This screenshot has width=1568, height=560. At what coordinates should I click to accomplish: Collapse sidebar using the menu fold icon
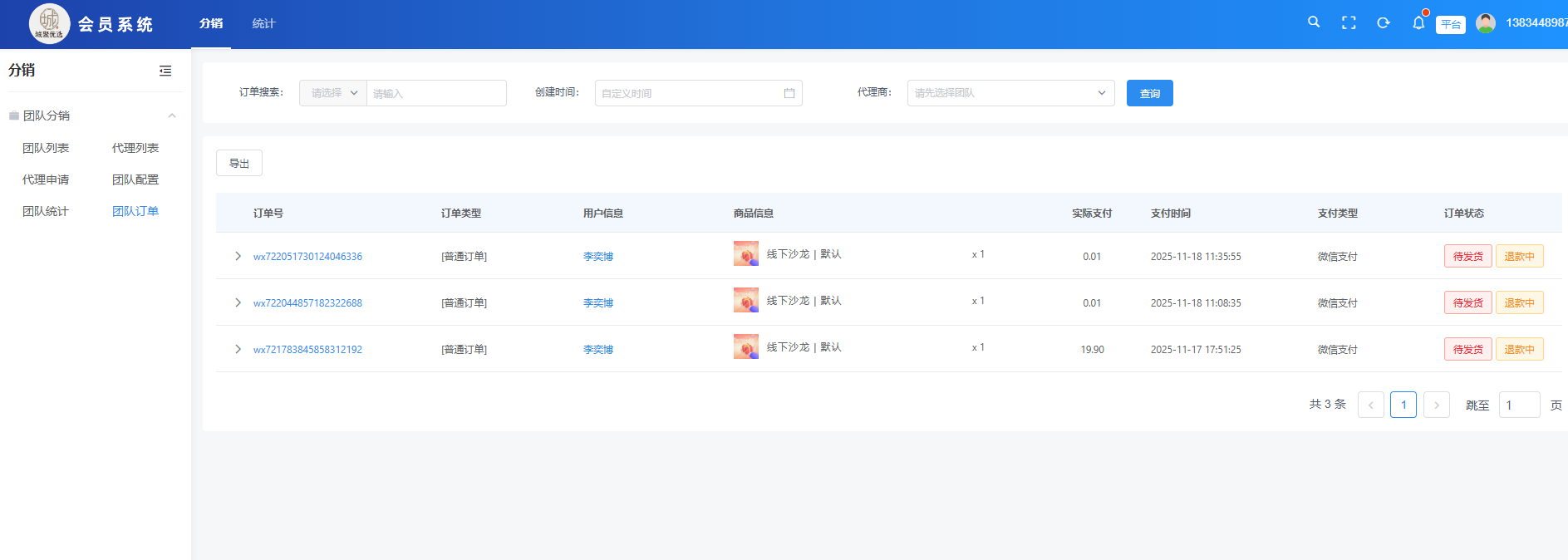point(165,71)
